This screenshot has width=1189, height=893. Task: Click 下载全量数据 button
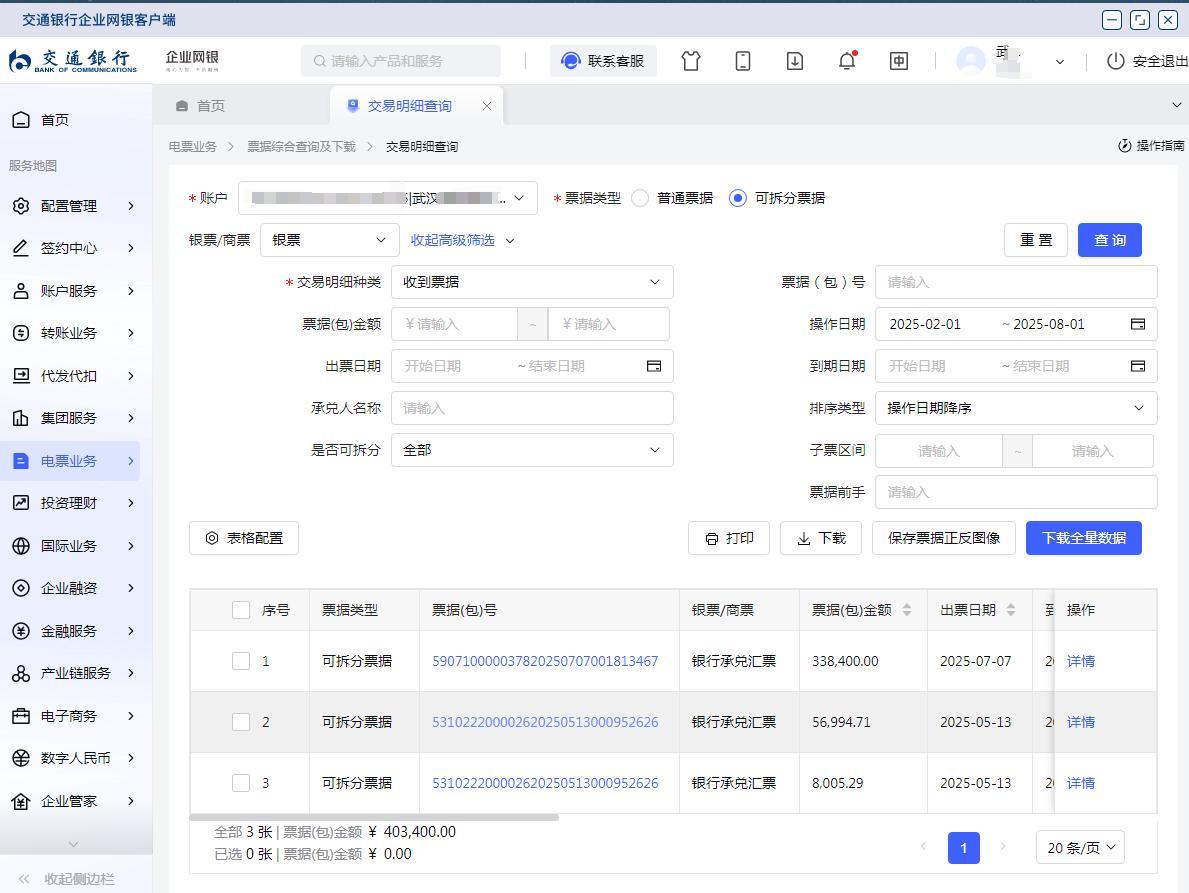(1084, 538)
